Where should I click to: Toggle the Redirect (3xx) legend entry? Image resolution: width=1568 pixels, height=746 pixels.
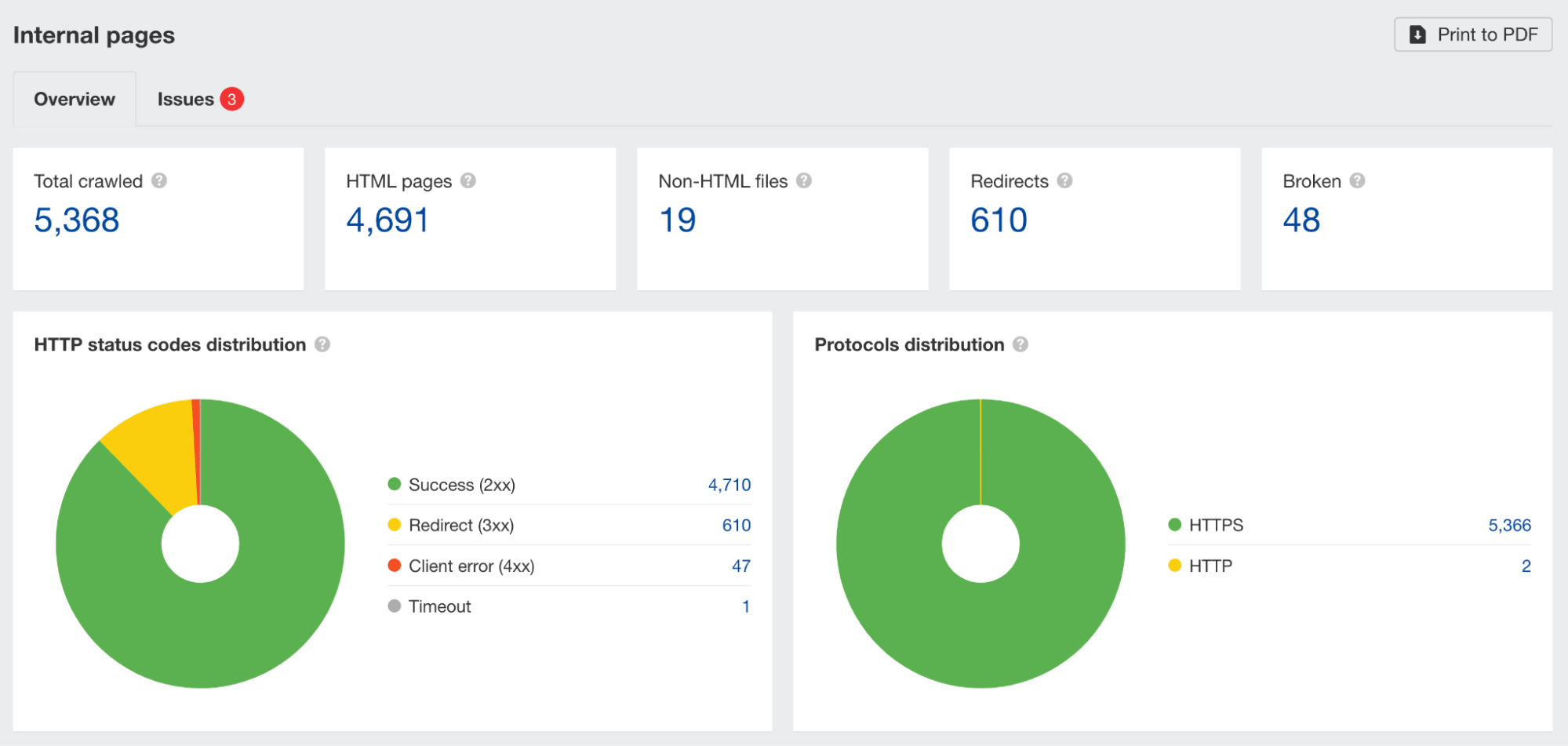pos(462,525)
